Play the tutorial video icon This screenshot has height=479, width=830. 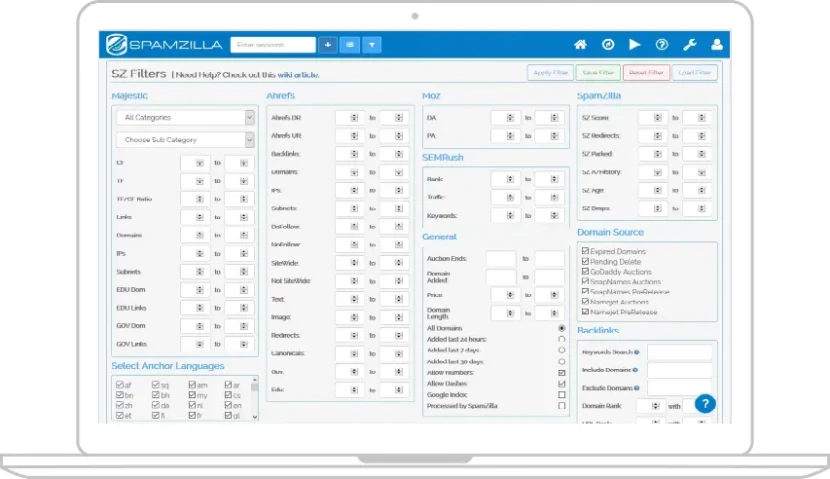coord(635,45)
